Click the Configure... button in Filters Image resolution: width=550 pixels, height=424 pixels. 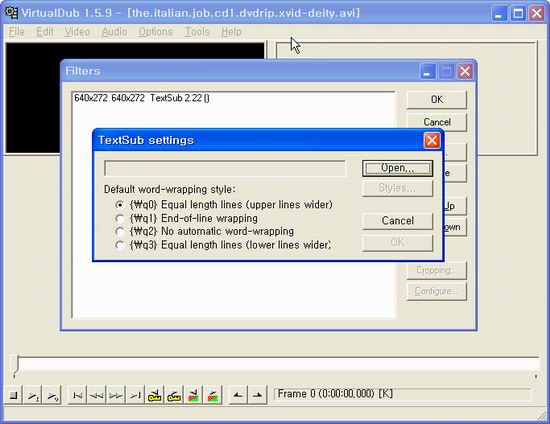tap(437, 291)
